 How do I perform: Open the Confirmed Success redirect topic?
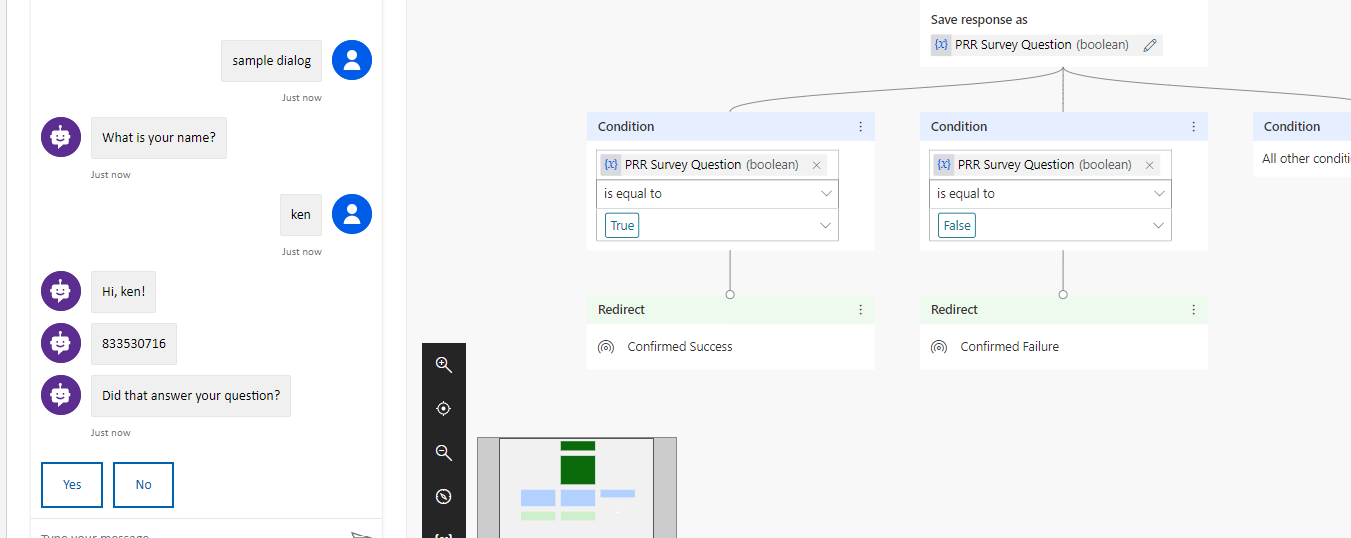point(680,347)
